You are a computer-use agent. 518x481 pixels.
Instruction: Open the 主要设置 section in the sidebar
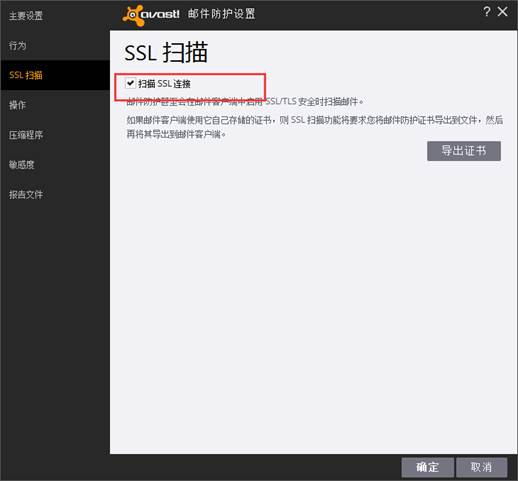point(26,16)
